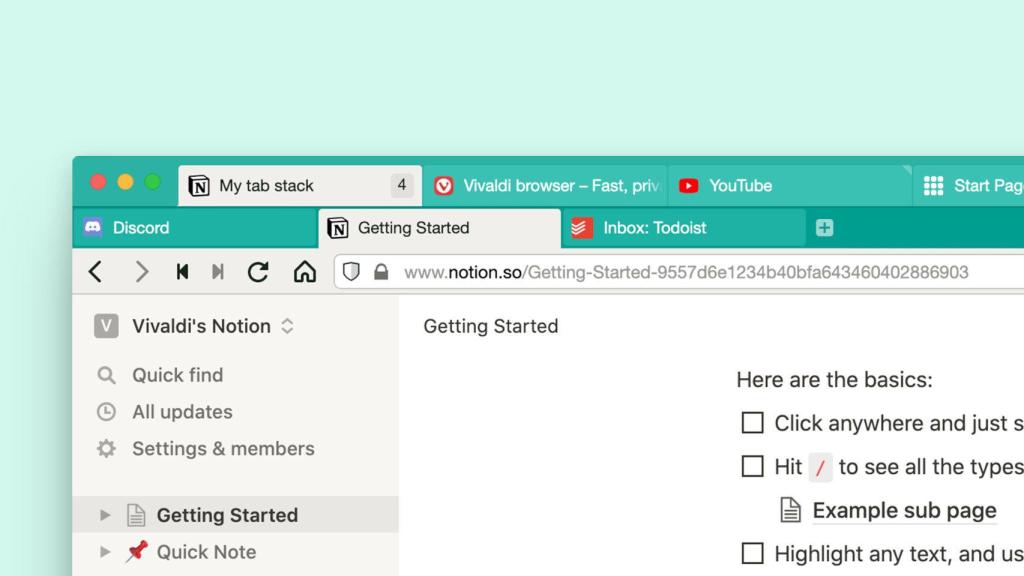Expand the Quick Note page
The width and height of the screenshot is (1024, 576).
click(x=106, y=552)
